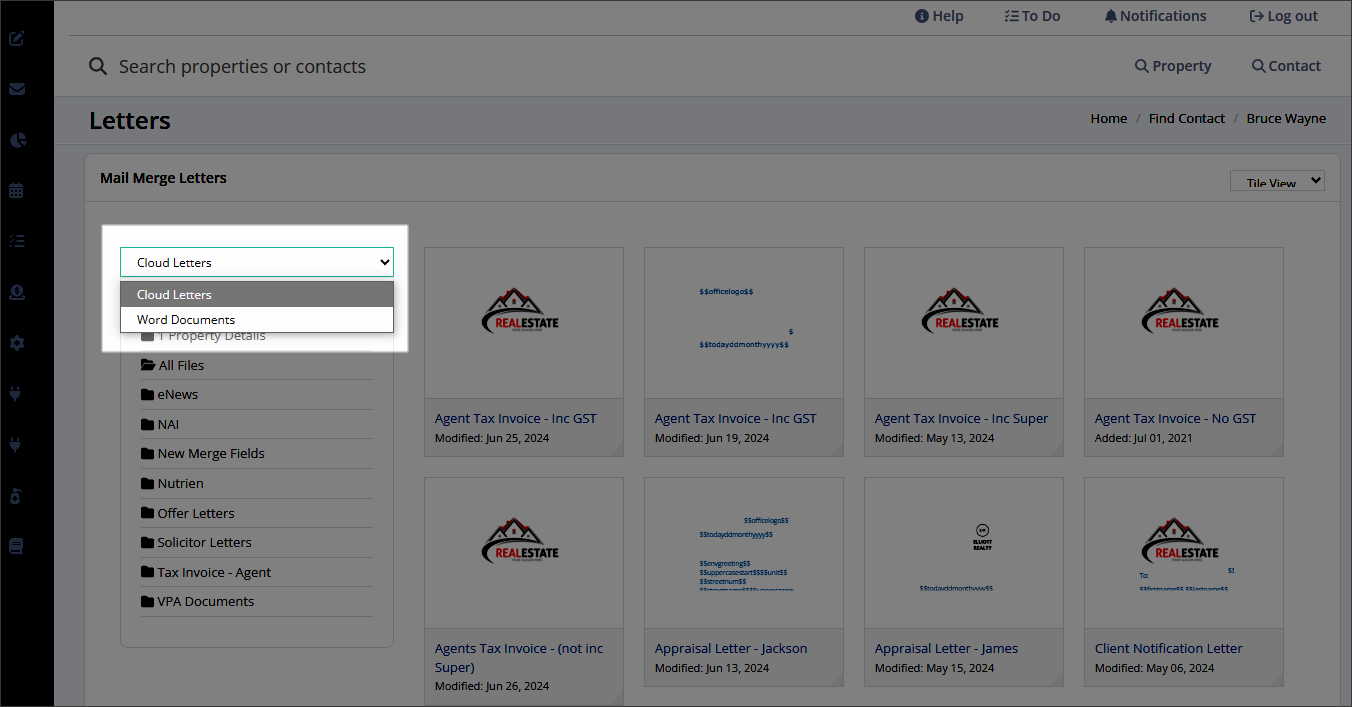
Task: Open Agent Tax Invoice - No GST thumbnail
Action: (x=1184, y=322)
